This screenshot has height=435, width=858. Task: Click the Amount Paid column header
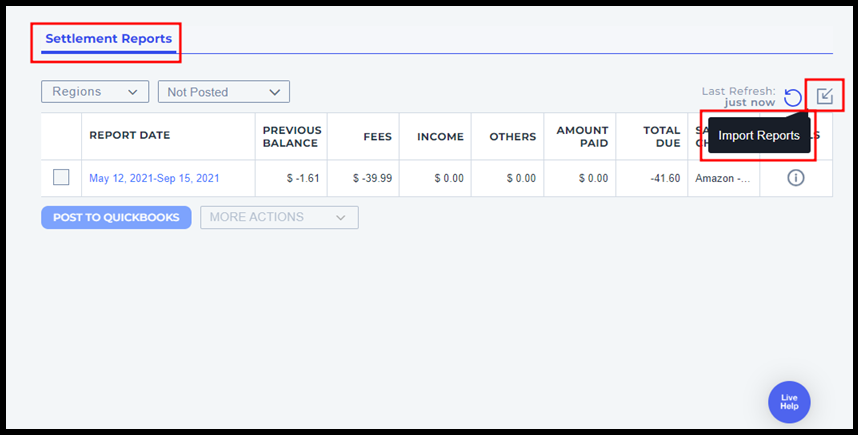click(582, 136)
